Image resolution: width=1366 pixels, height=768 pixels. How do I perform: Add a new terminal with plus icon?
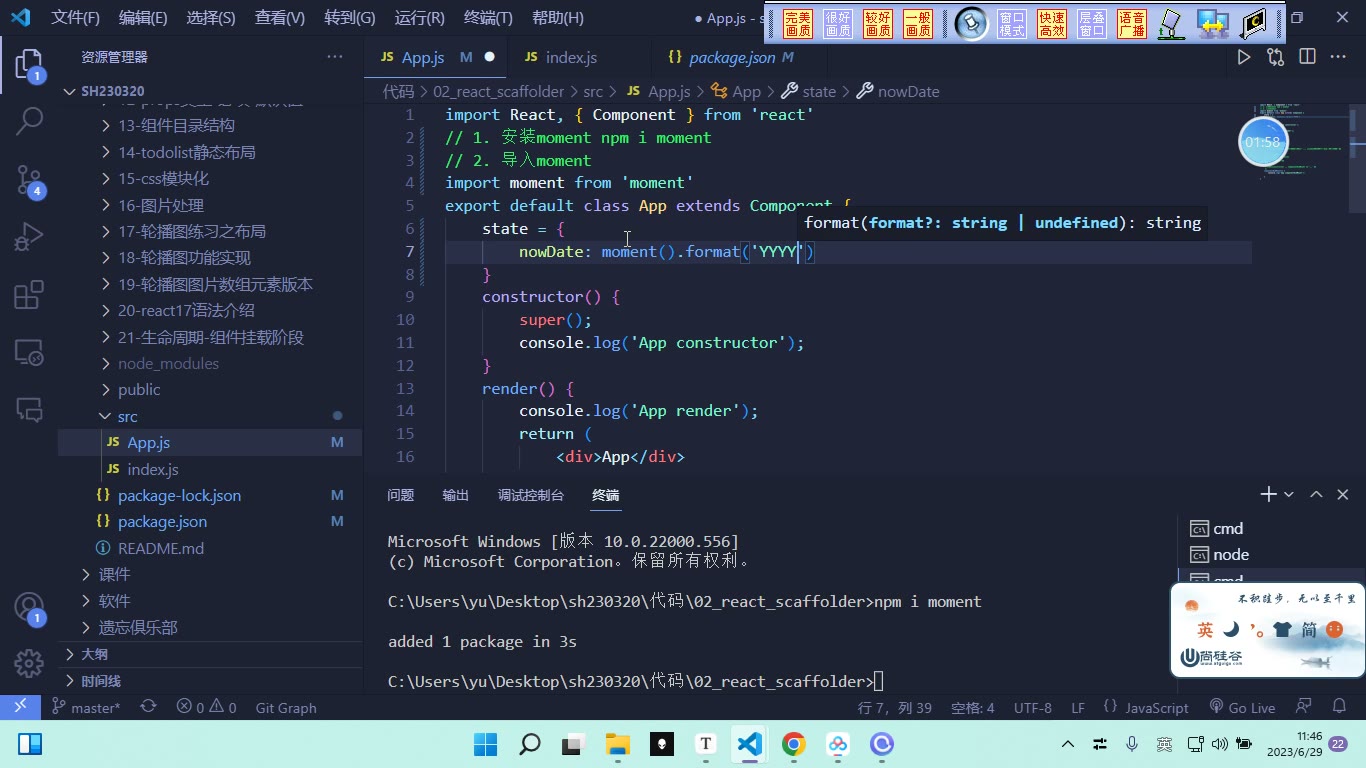pyautogui.click(x=1267, y=494)
